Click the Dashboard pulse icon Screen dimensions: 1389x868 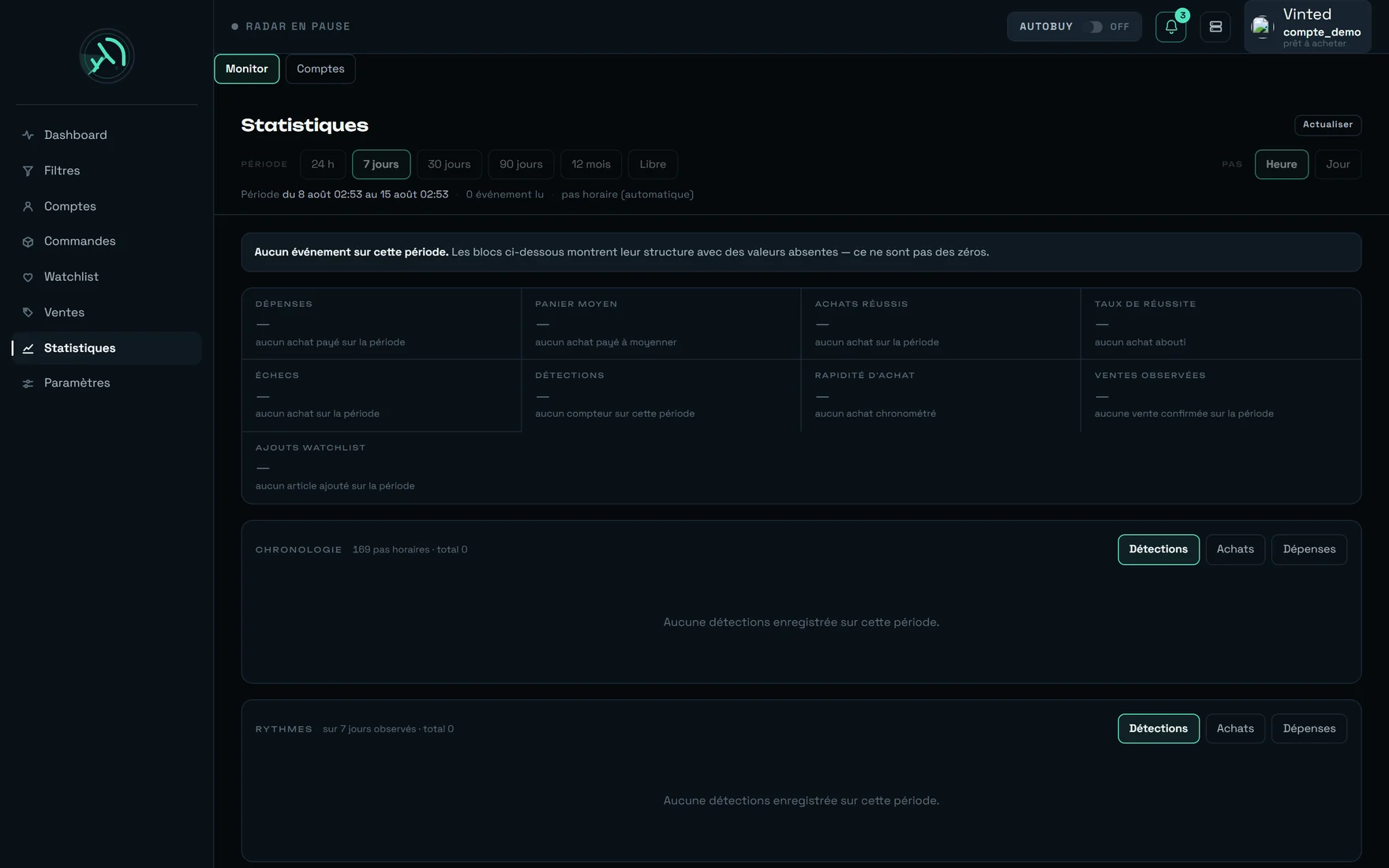[28, 135]
